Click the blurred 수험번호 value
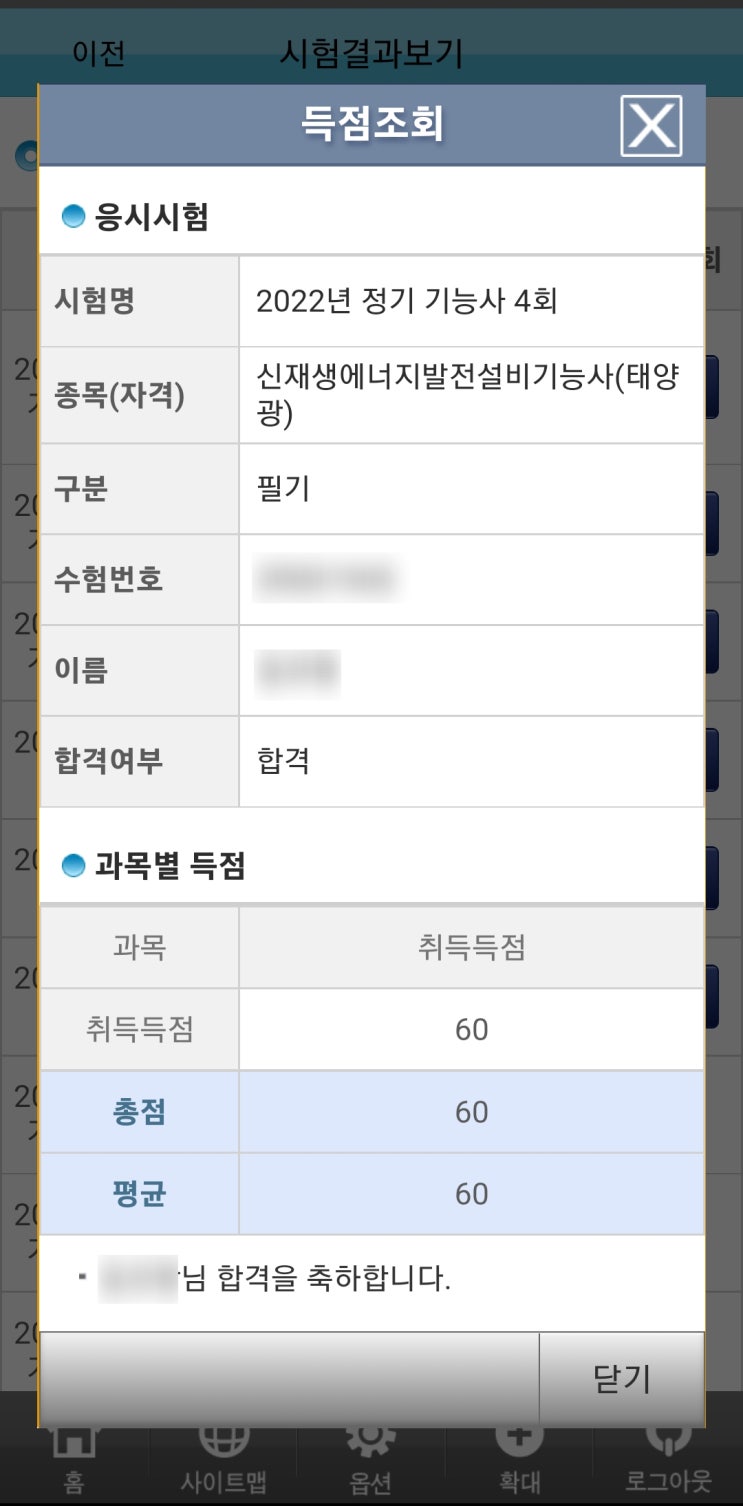 (326, 579)
